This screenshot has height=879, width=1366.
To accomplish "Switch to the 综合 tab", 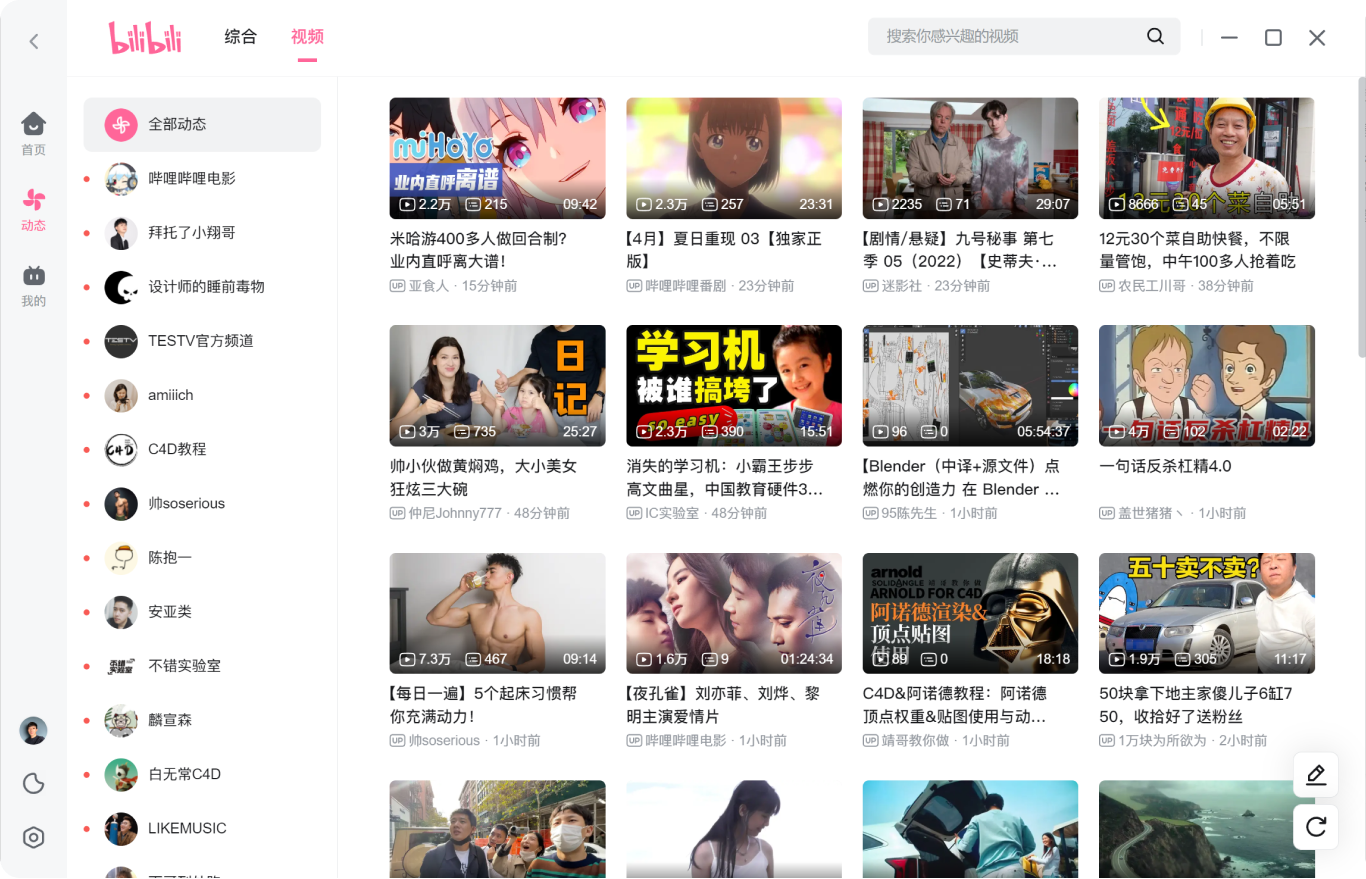I will [x=240, y=36].
